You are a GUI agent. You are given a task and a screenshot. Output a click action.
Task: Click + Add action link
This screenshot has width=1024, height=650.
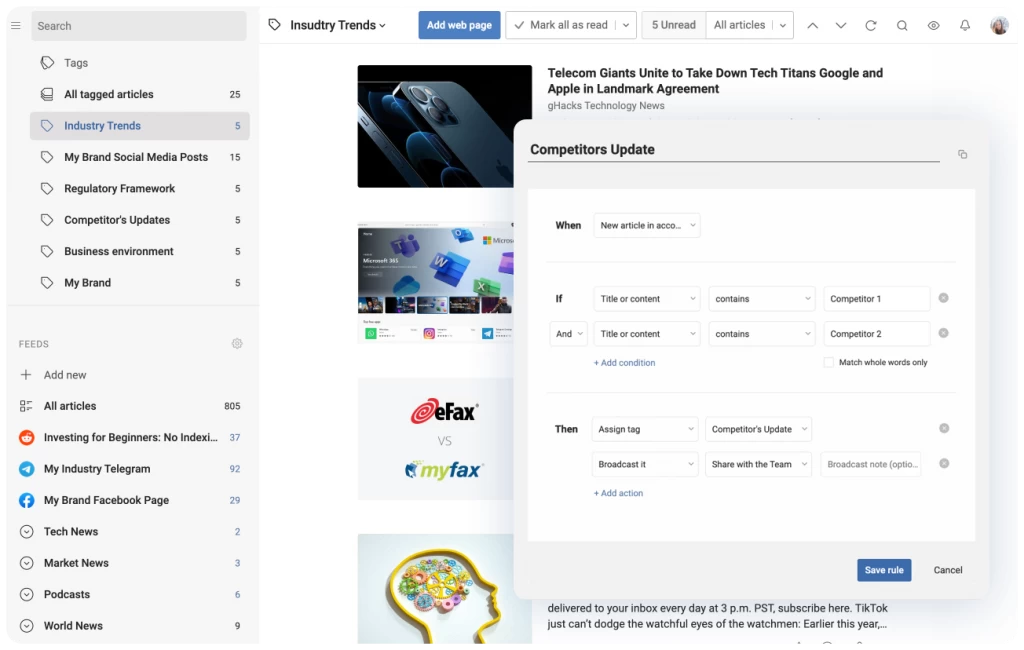pos(618,493)
